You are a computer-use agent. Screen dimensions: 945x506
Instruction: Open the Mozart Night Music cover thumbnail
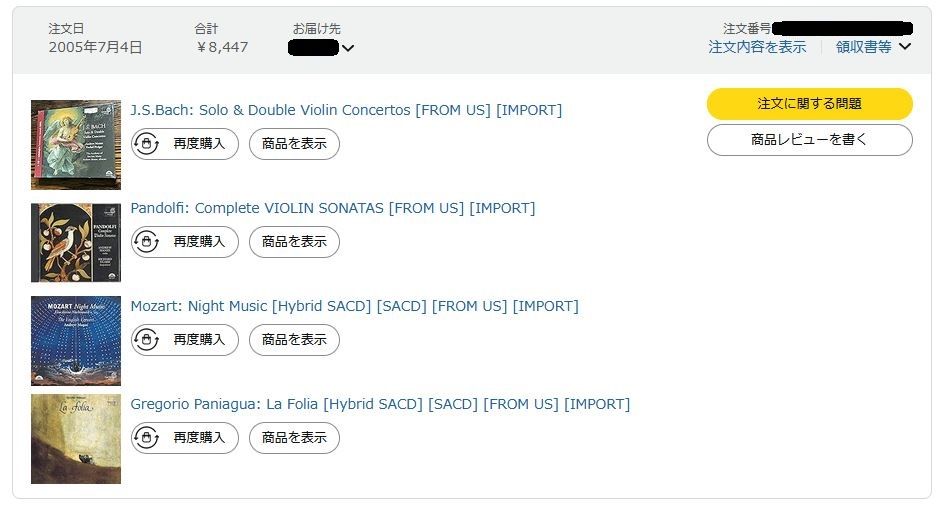point(76,341)
